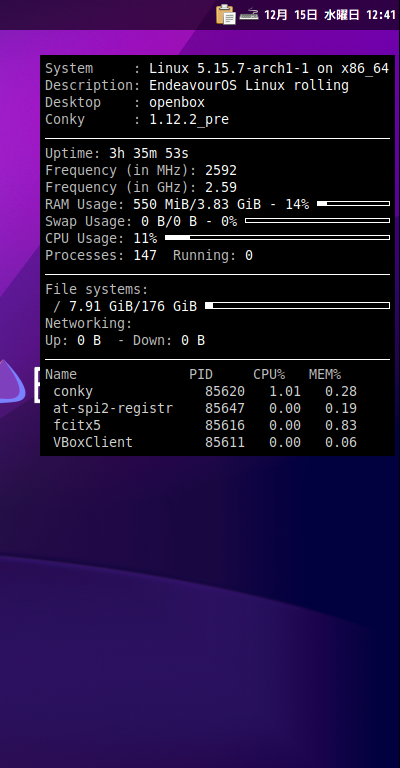Click VBoxClient's memory value '0.06'
400x768 pixels.
[341, 442]
